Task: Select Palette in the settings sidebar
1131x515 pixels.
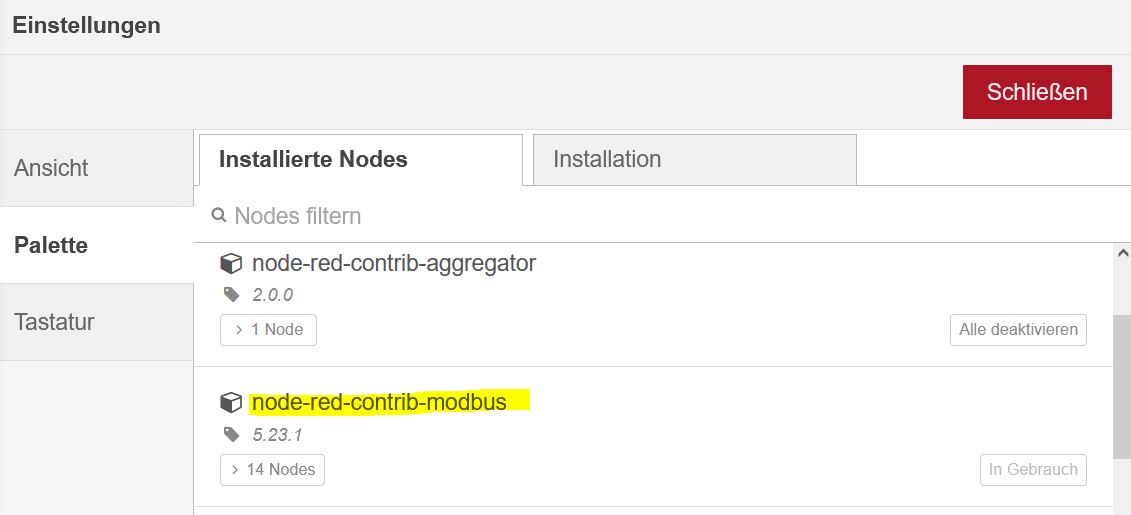Action: [x=97, y=245]
